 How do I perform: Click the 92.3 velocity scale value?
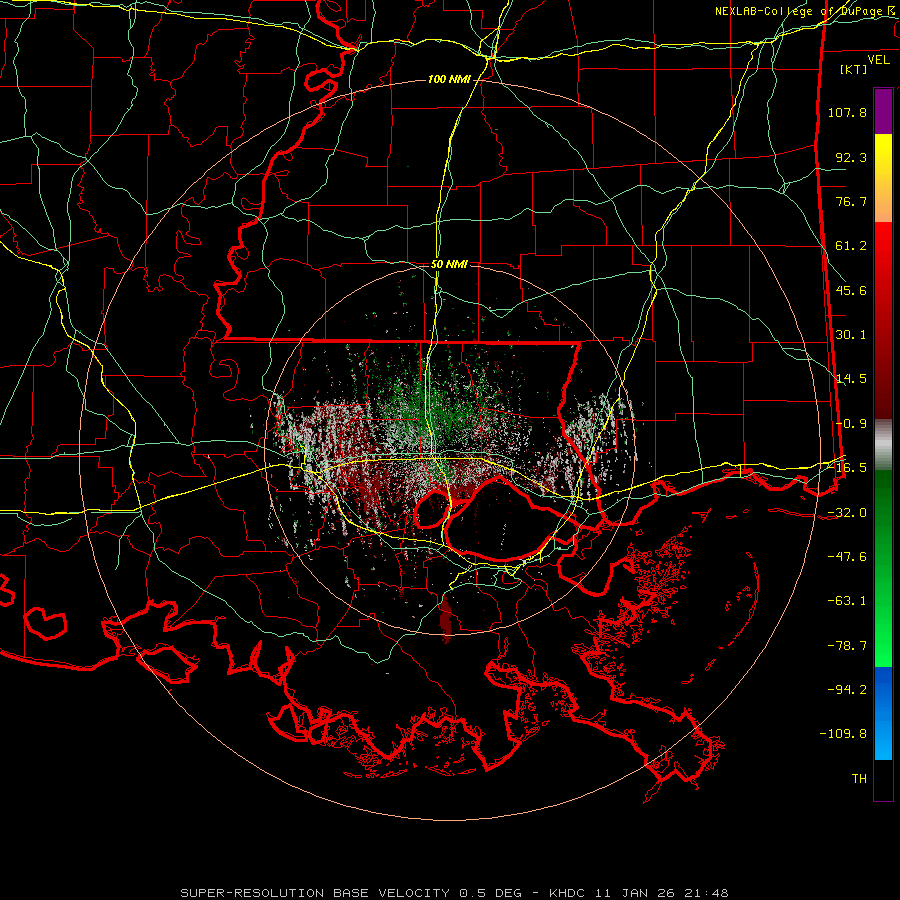click(851, 157)
